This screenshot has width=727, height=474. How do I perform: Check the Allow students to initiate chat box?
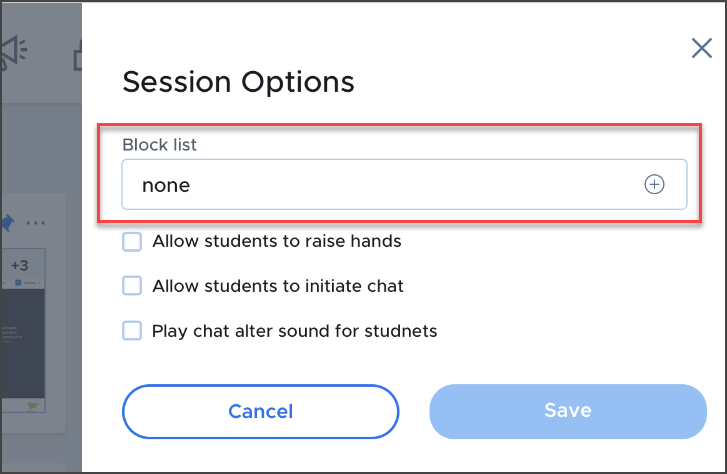(x=132, y=286)
